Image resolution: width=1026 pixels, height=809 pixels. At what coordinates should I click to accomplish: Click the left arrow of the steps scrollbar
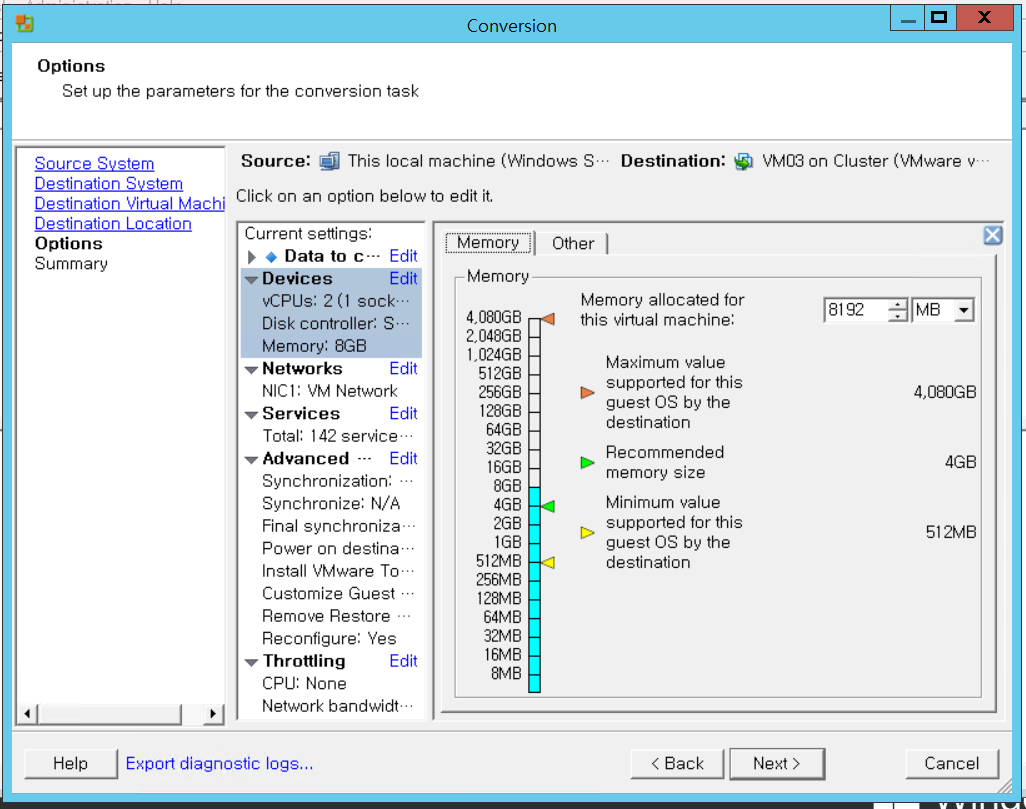click(x=27, y=714)
